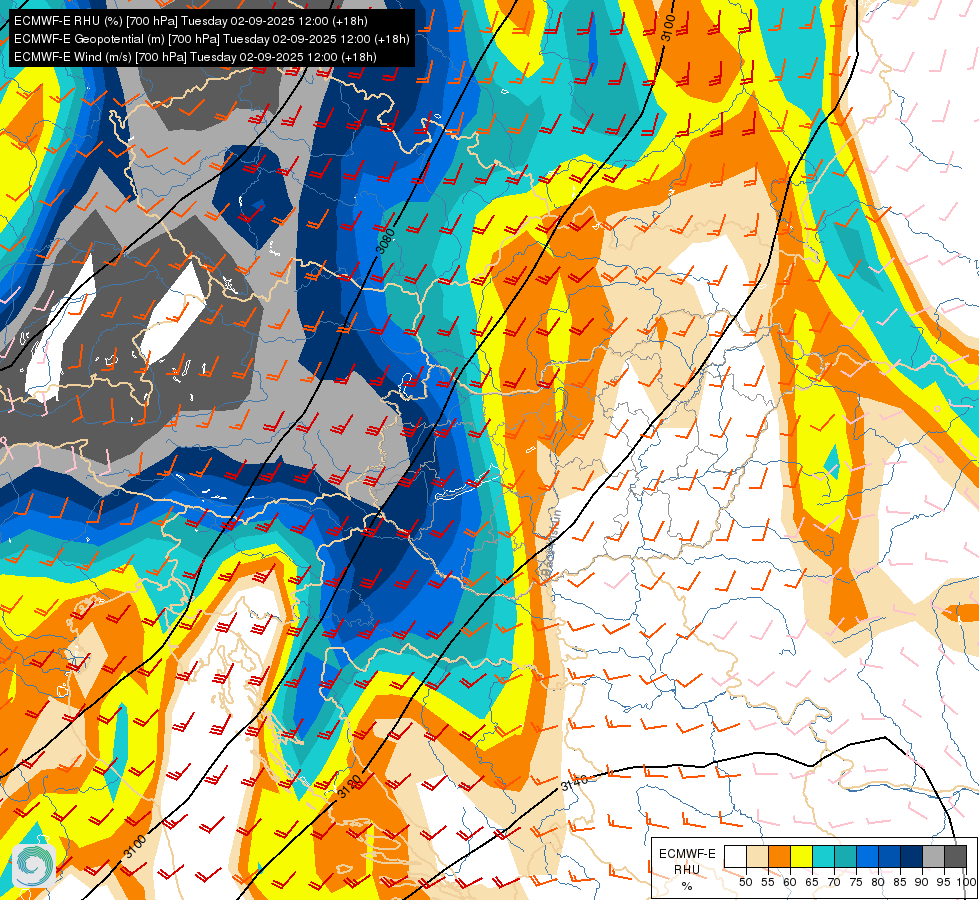Select the light gray 90–95 legend swatch
Viewport: 979px width, 900px height.
tap(933, 856)
